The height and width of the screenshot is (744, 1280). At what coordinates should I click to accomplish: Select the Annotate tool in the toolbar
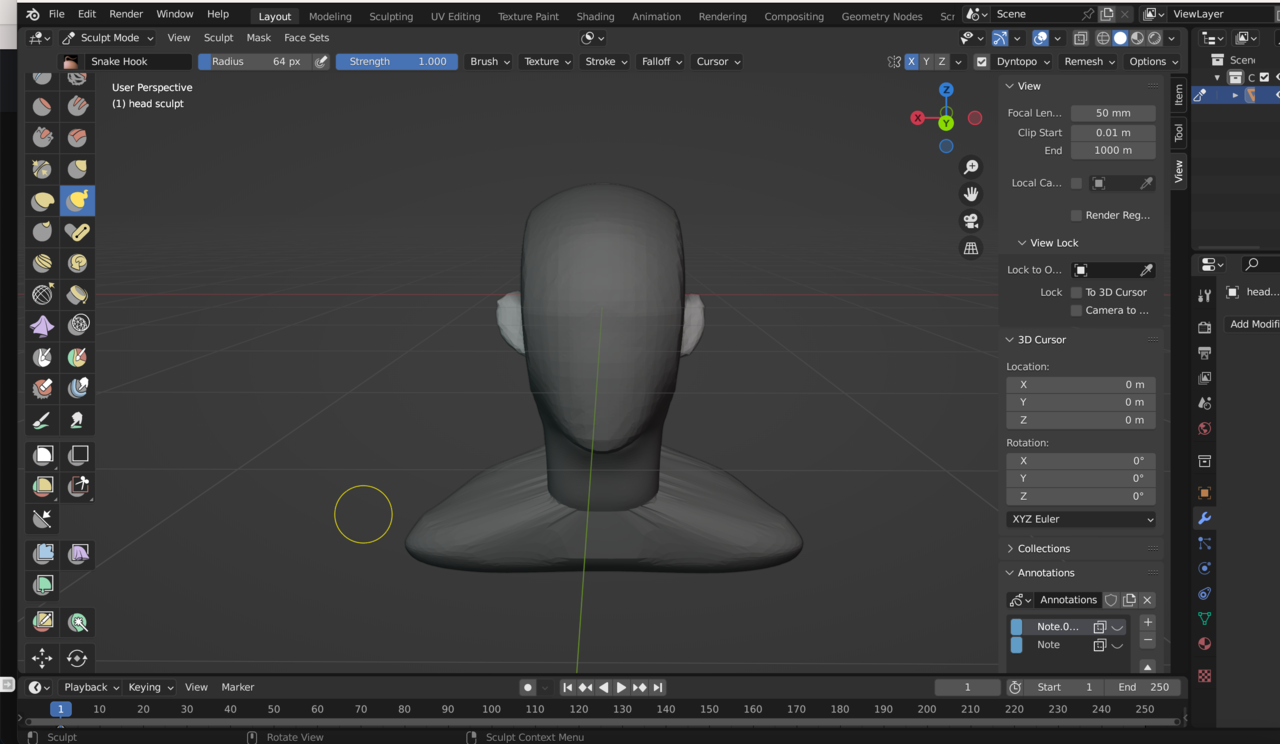42,421
